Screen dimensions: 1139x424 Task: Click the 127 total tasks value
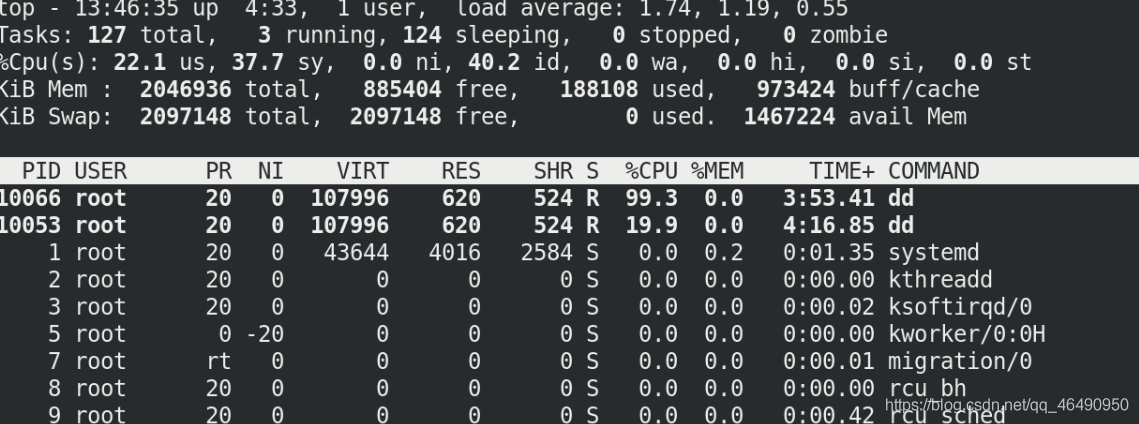pyautogui.click(x=107, y=35)
